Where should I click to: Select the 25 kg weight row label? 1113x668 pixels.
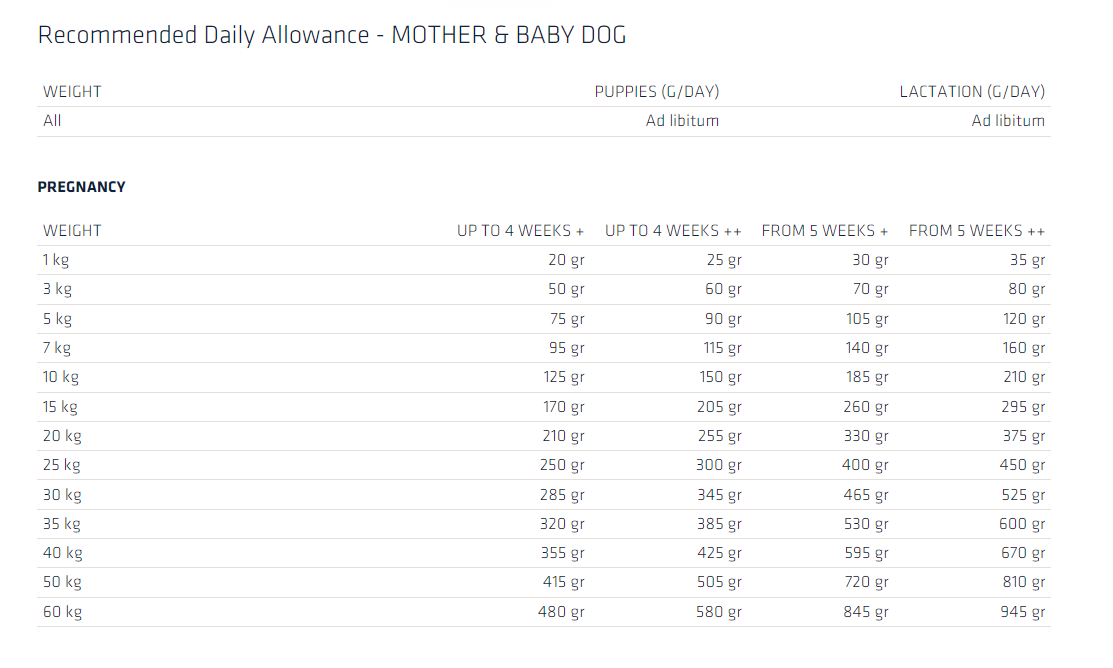coord(62,465)
